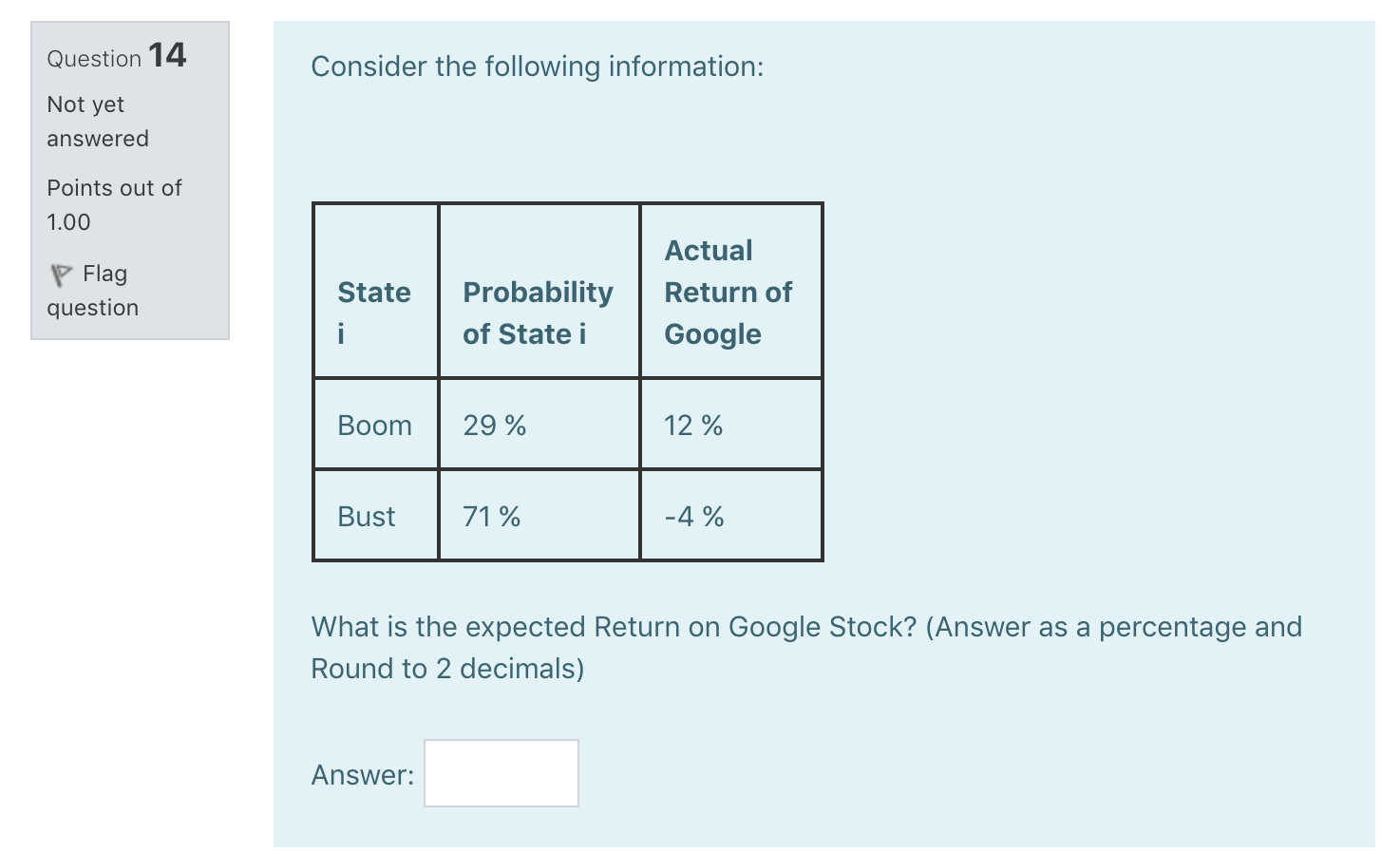Screen dimensions: 1400x853
Task: Click the Consider the following information text
Action: pos(537,66)
